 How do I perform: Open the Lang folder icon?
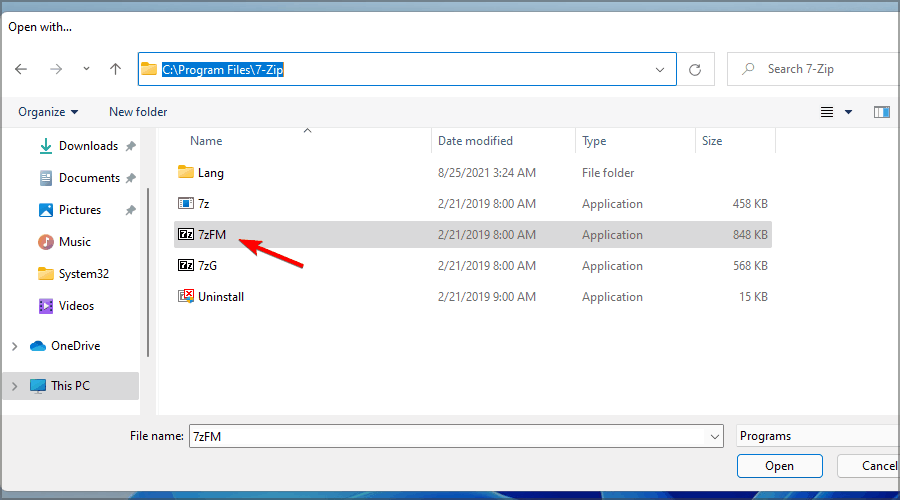click(186, 173)
